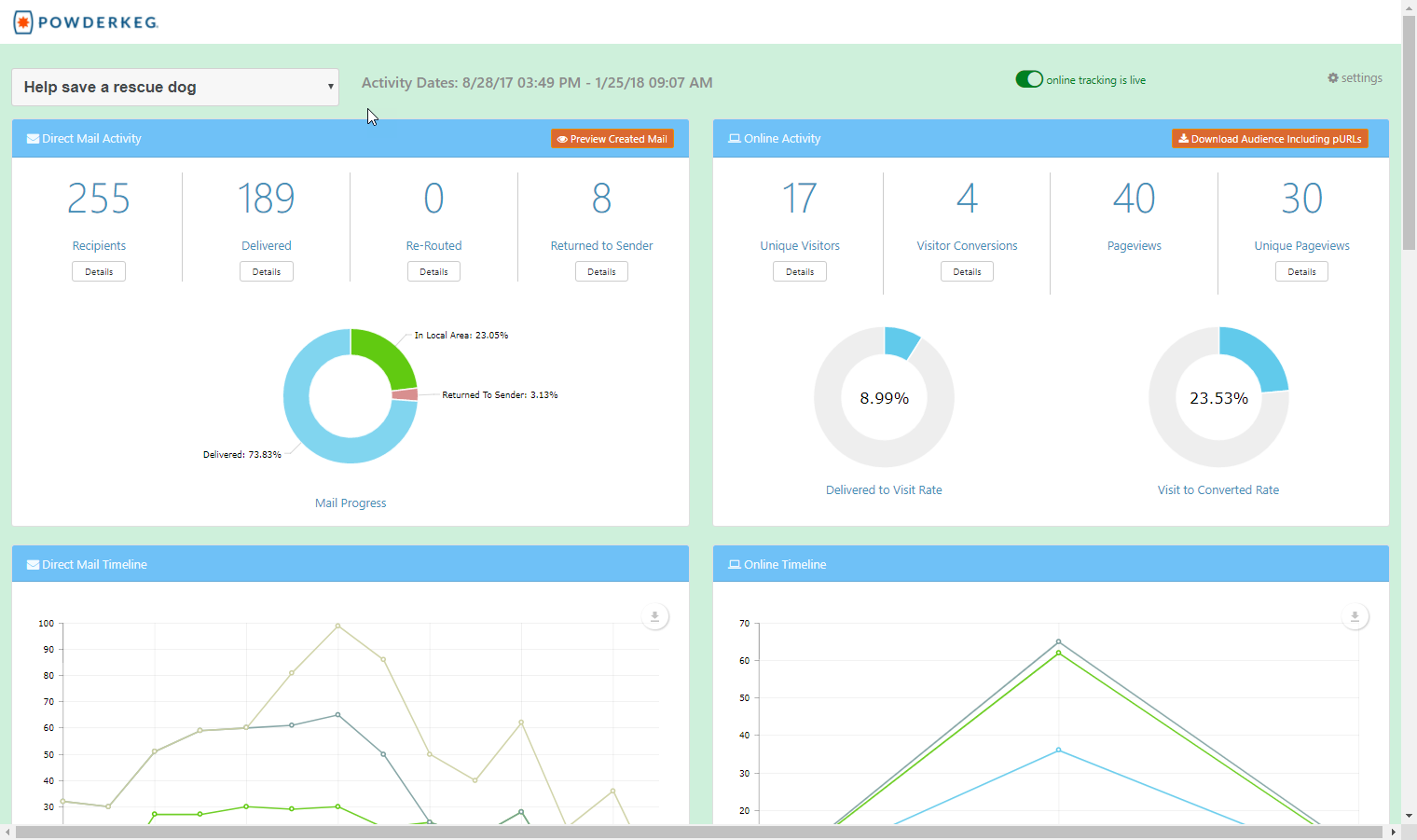The height and width of the screenshot is (840, 1417).
Task: Open Details for Delivered
Action: 267,271
